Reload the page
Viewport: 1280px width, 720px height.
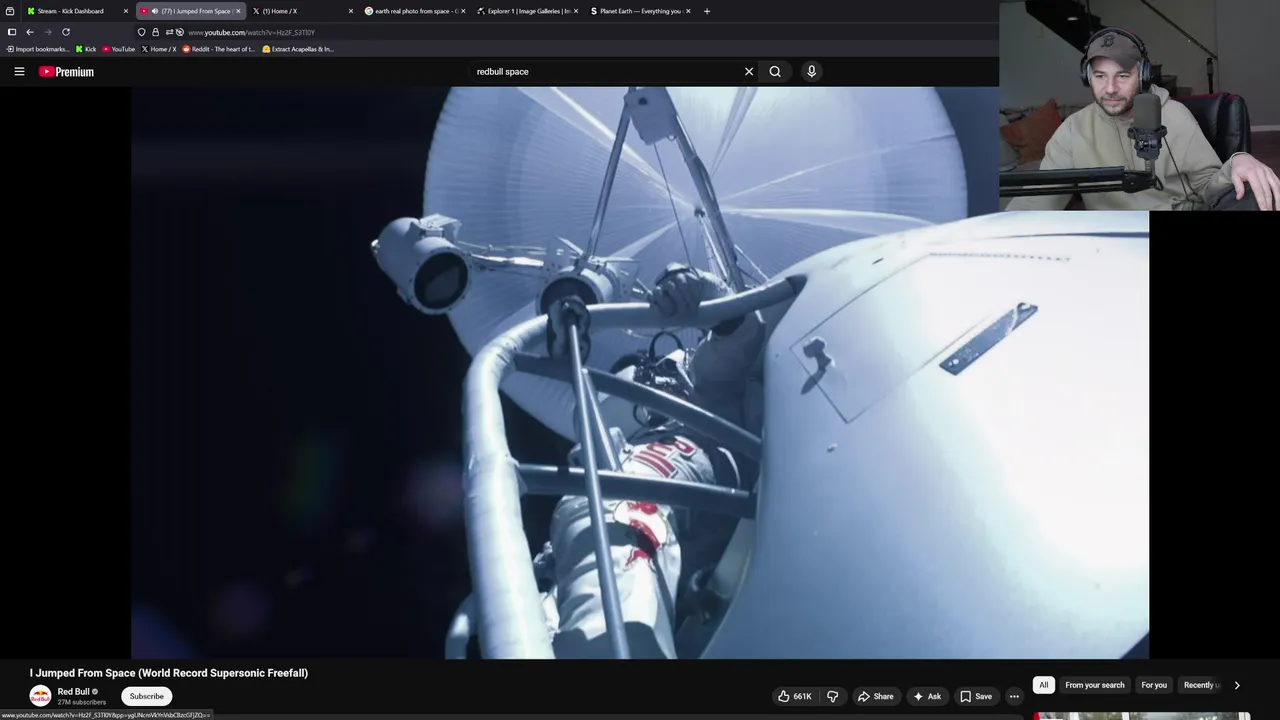click(66, 32)
